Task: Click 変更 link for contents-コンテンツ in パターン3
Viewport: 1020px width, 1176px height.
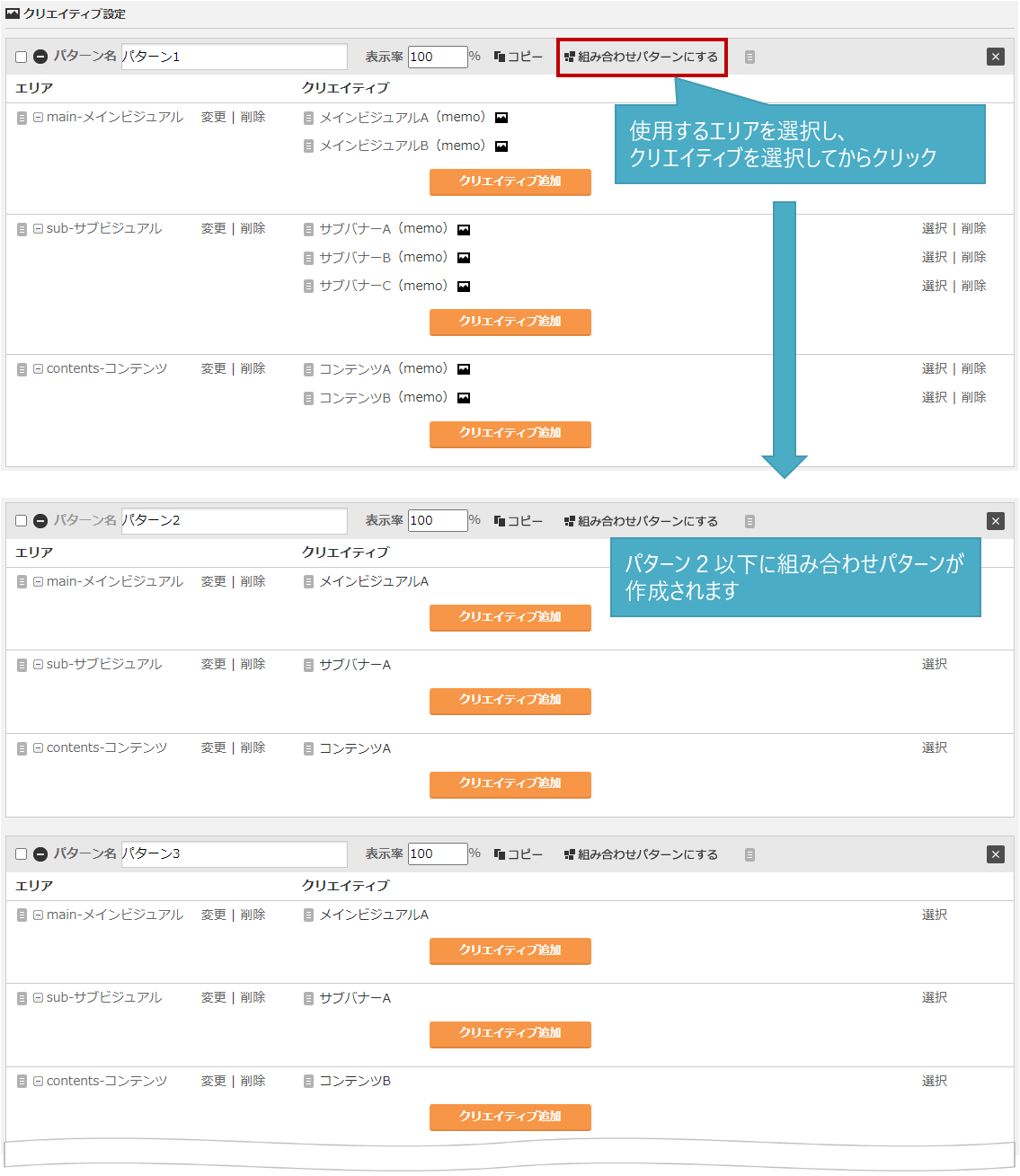Action: click(213, 1081)
